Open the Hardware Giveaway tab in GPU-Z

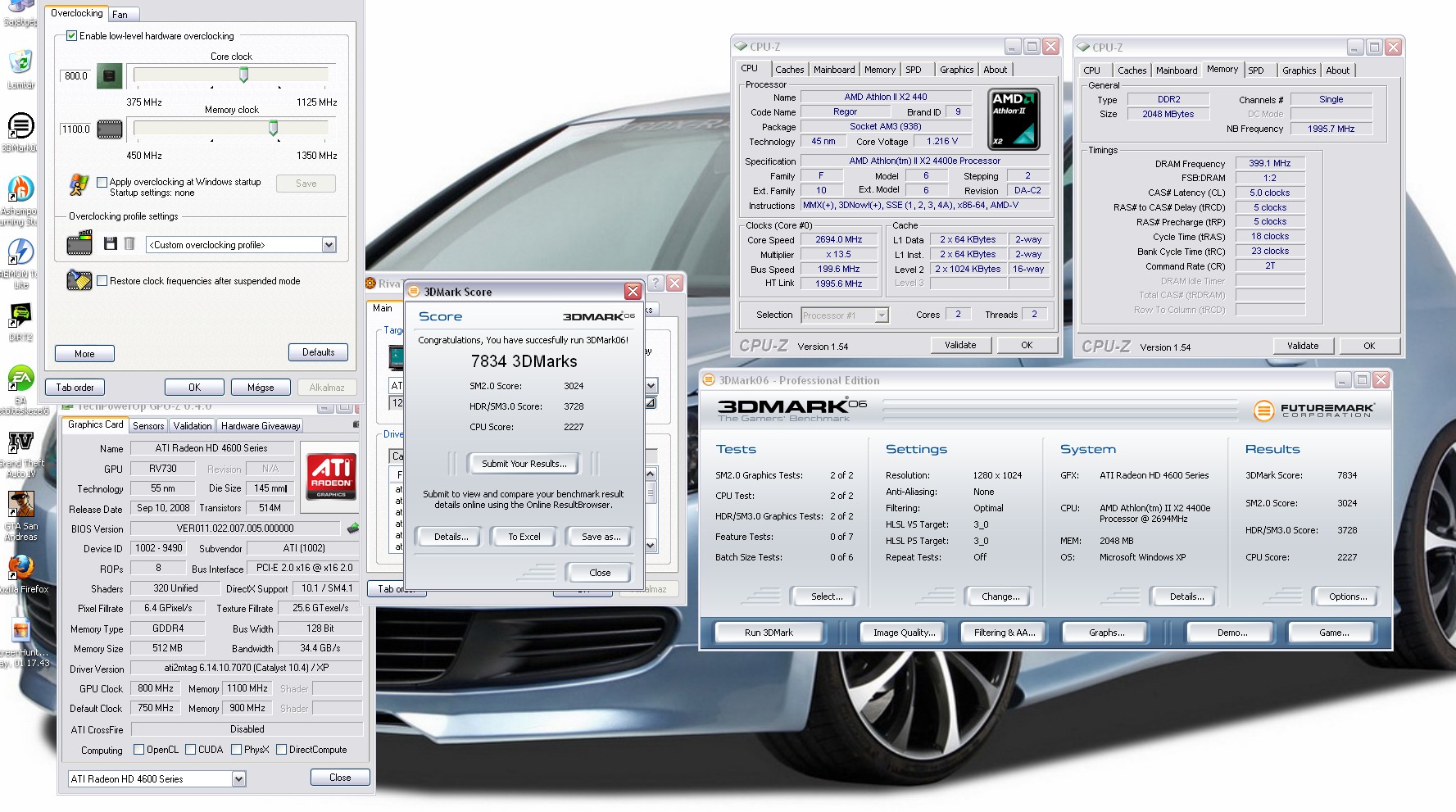(261, 425)
